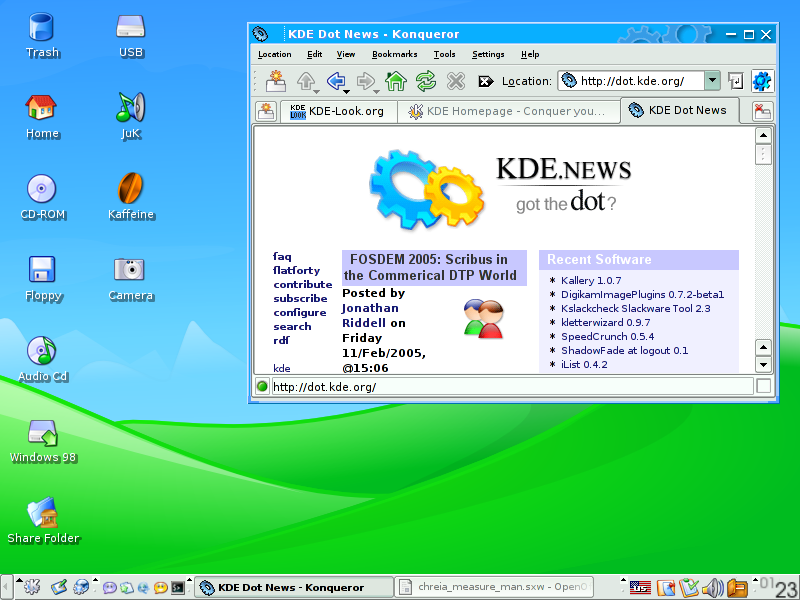Viewport: 800px width, 600px height.
Task: Open a new tab with left tab-bar button
Action: point(266,111)
